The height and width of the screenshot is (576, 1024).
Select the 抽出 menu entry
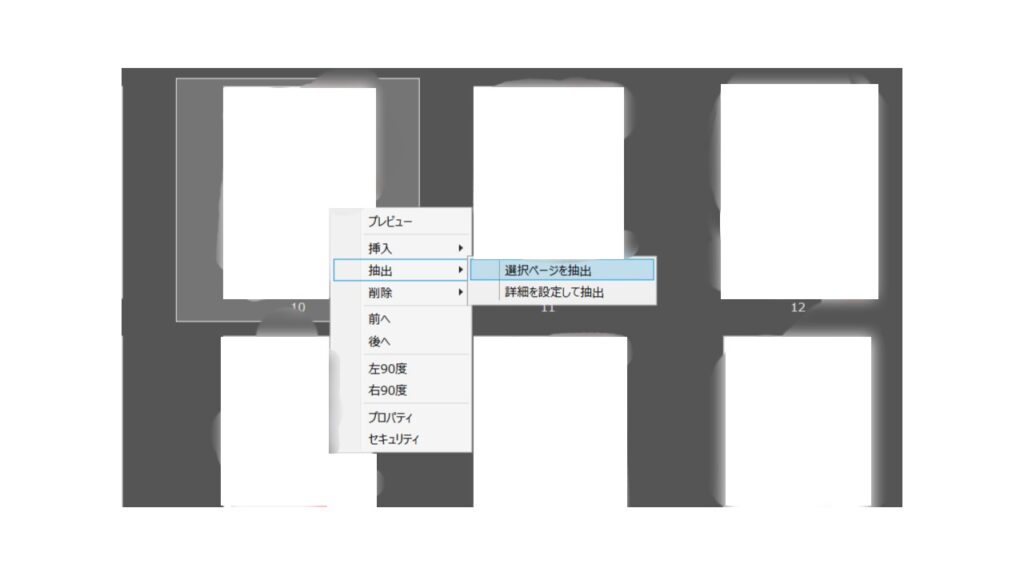(401, 270)
